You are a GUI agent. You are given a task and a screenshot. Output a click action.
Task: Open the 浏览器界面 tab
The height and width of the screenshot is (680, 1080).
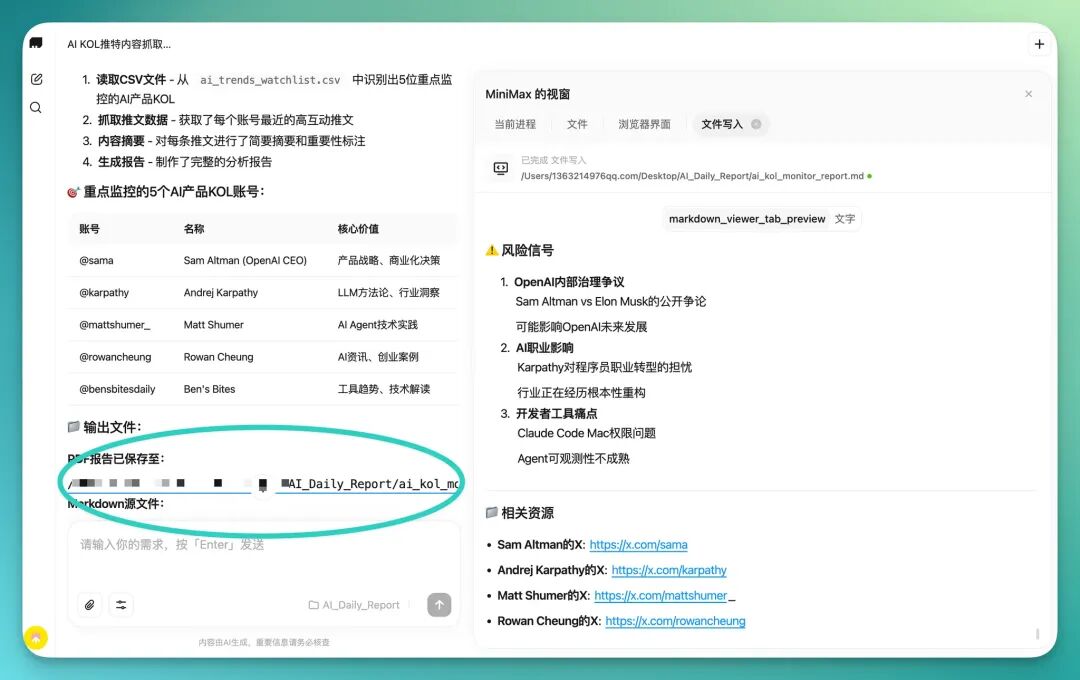coord(644,124)
